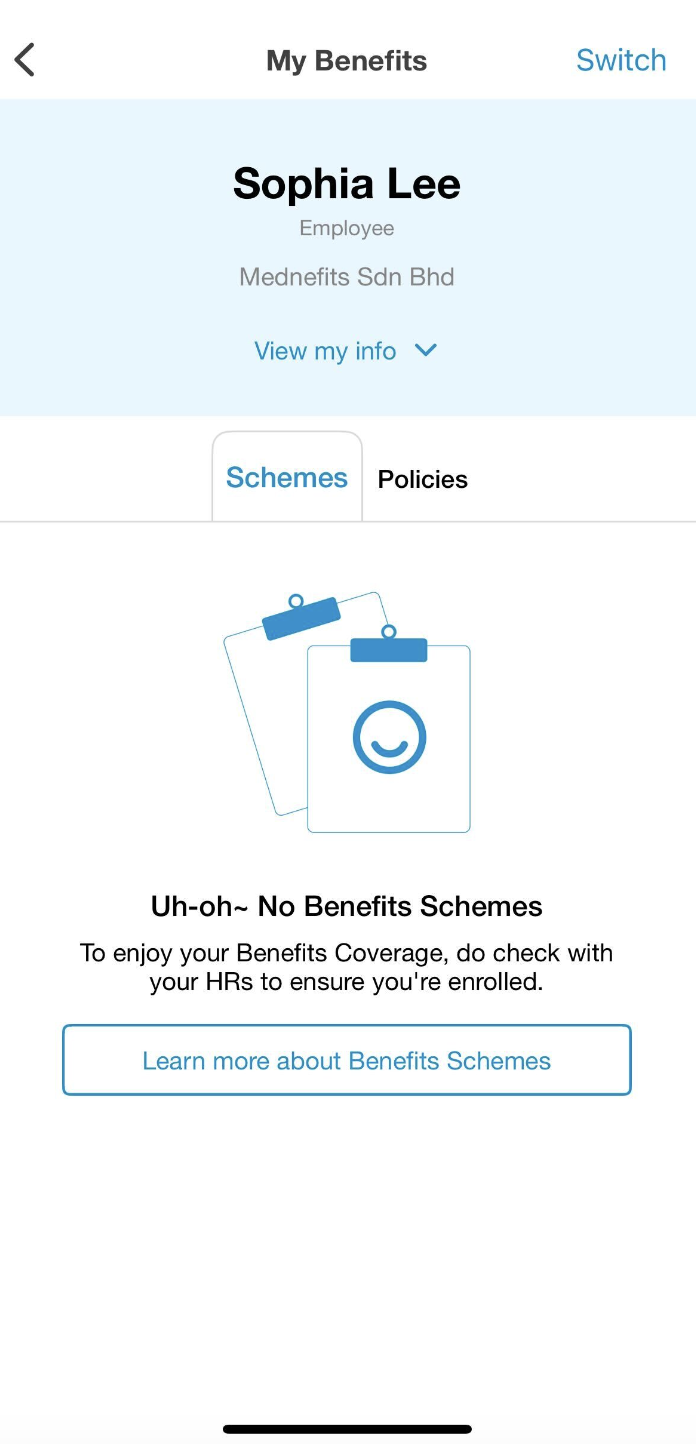Click the smiley face icon

pyautogui.click(x=389, y=737)
